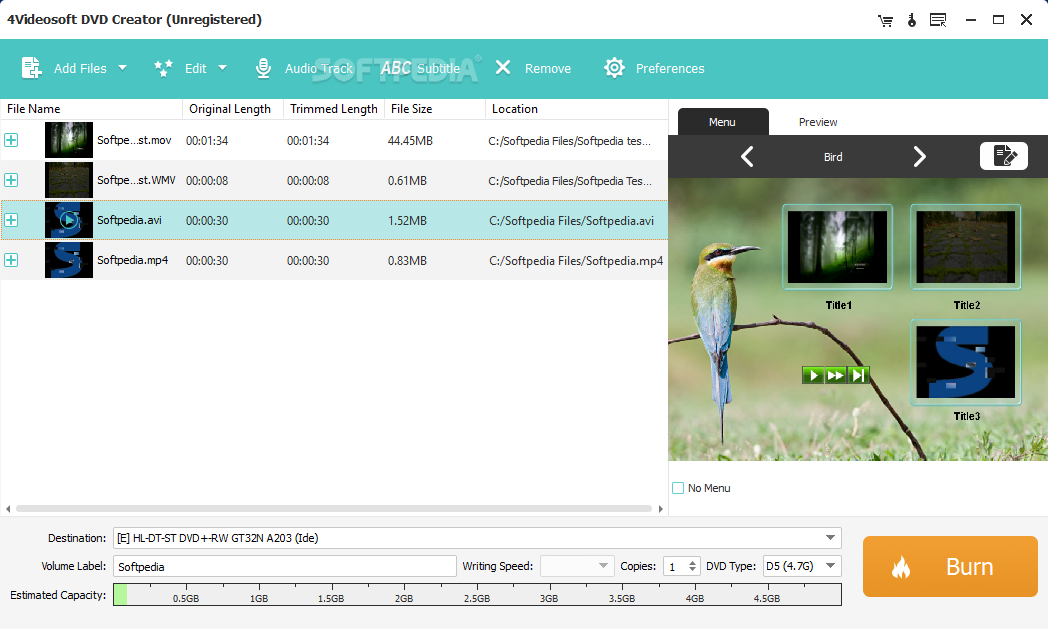Click the Estimated Capacity bar
The image size is (1048, 629).
point(477,594)
